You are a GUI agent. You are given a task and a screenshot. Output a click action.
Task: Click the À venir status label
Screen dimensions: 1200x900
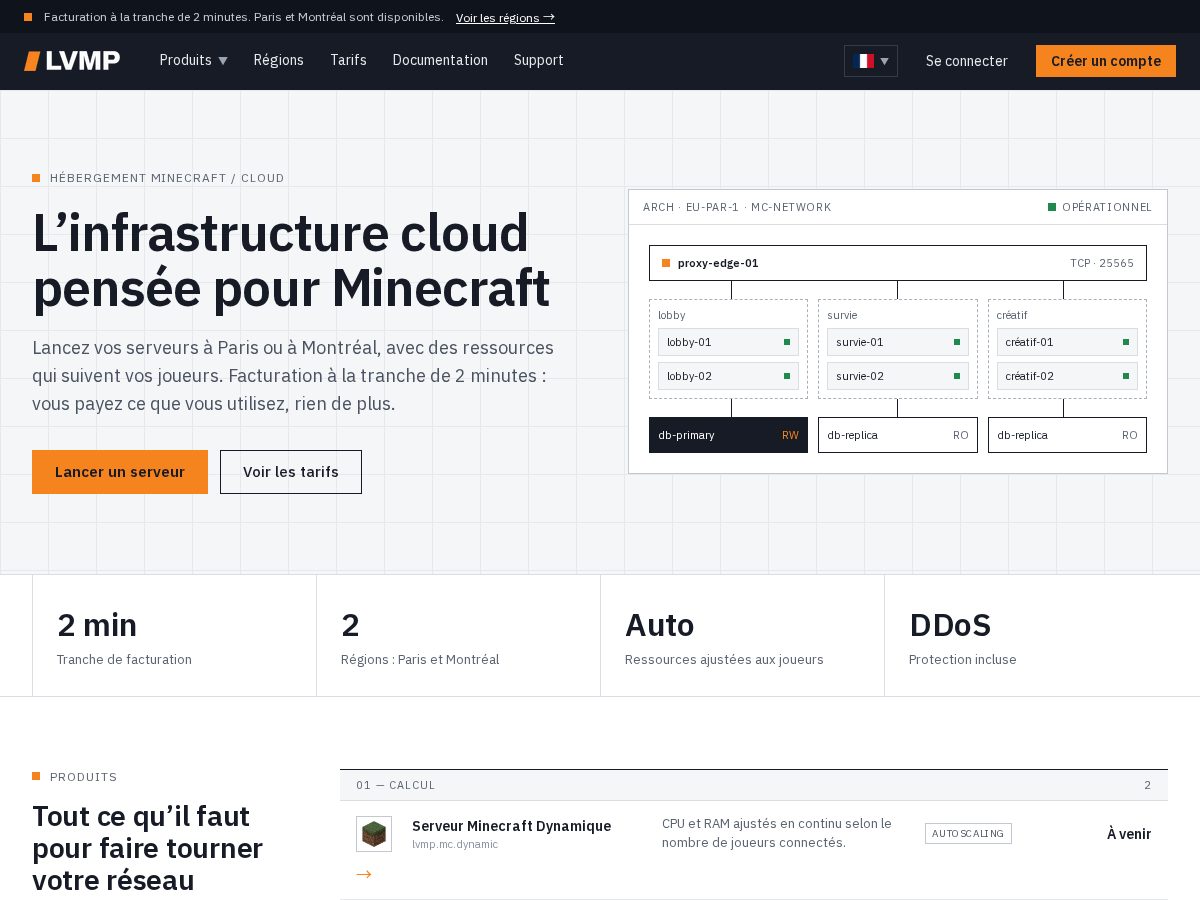click(x=1129, y=834)
